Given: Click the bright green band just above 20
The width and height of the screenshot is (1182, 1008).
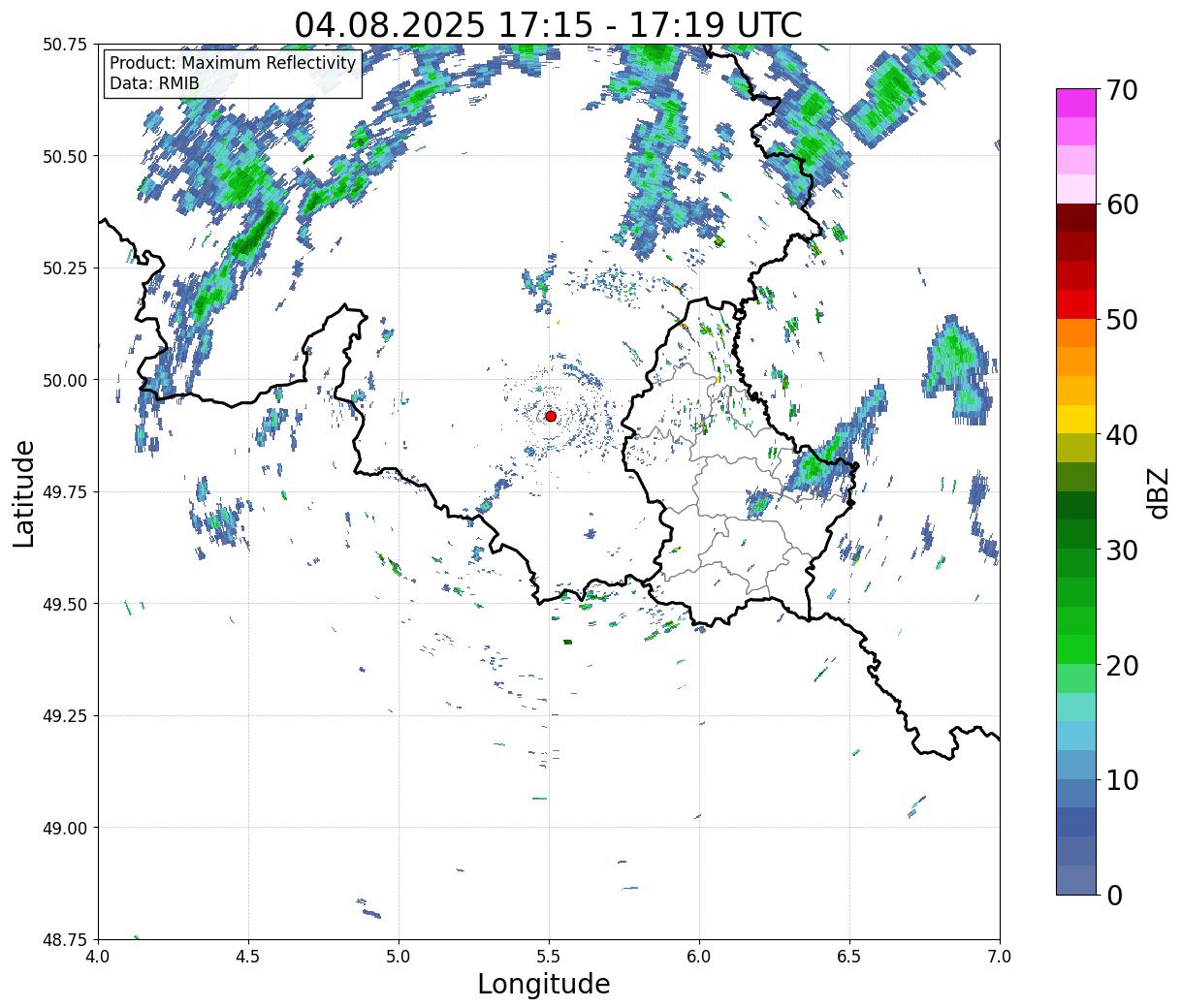Looking at the screenshot, I should [x=1076, y=649].
